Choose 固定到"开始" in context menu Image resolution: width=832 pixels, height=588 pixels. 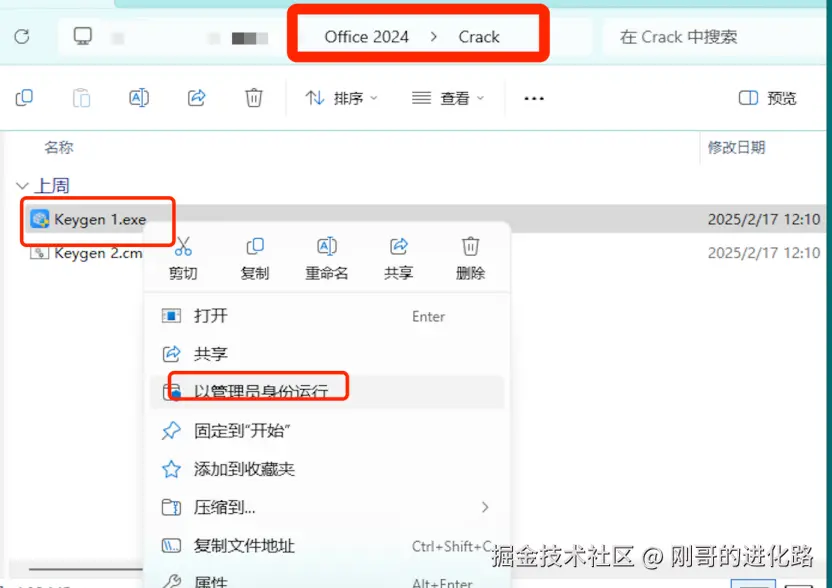click(x=327, y=430)
